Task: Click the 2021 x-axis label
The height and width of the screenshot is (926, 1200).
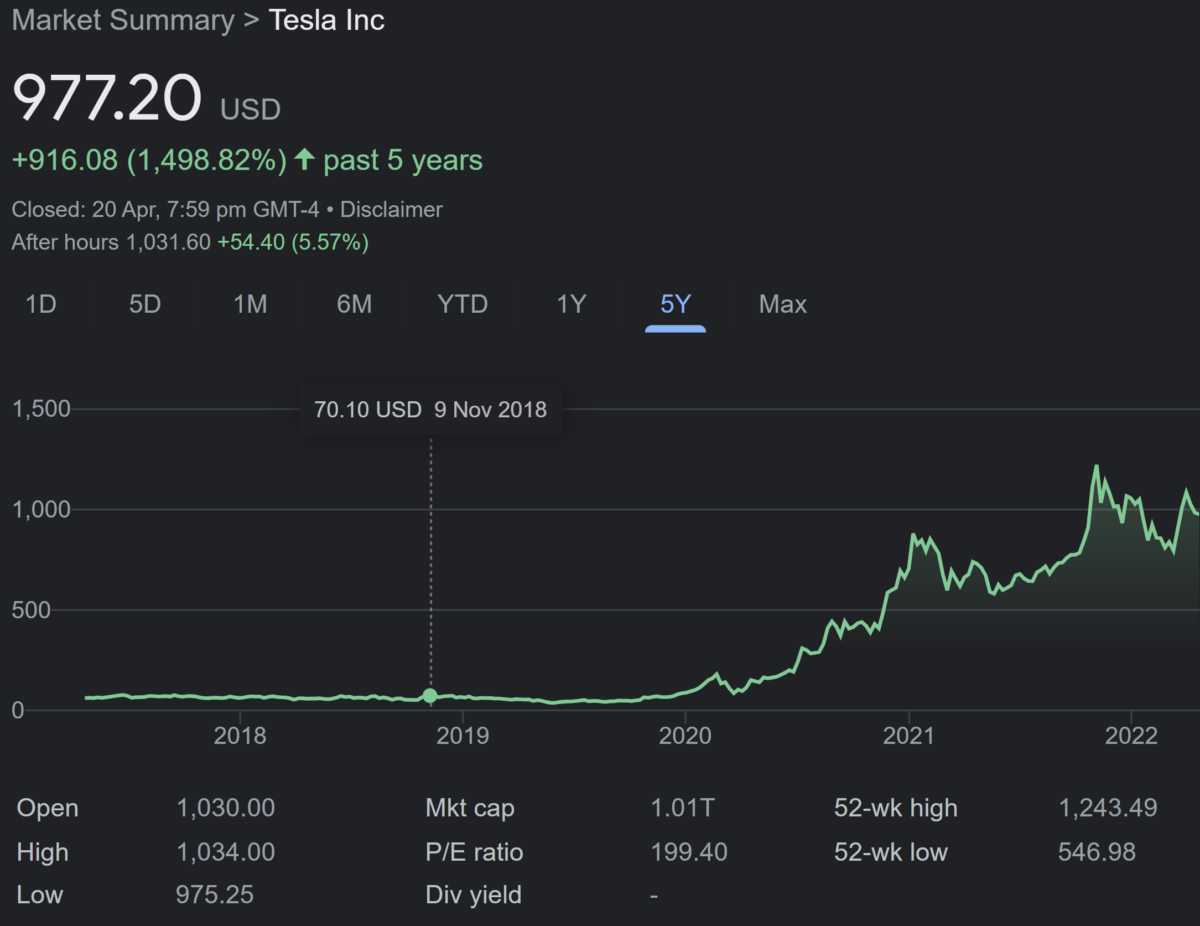Action: tap(908, 737)
